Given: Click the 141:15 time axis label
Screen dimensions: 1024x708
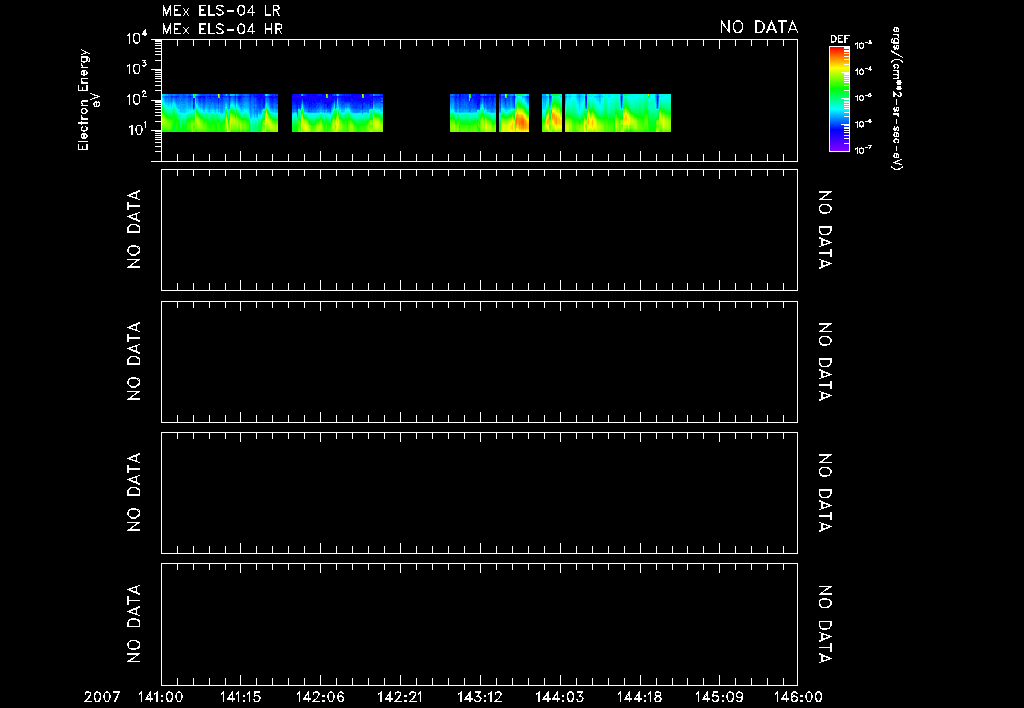Looking at the screenshot, I should tap(240, 697).
